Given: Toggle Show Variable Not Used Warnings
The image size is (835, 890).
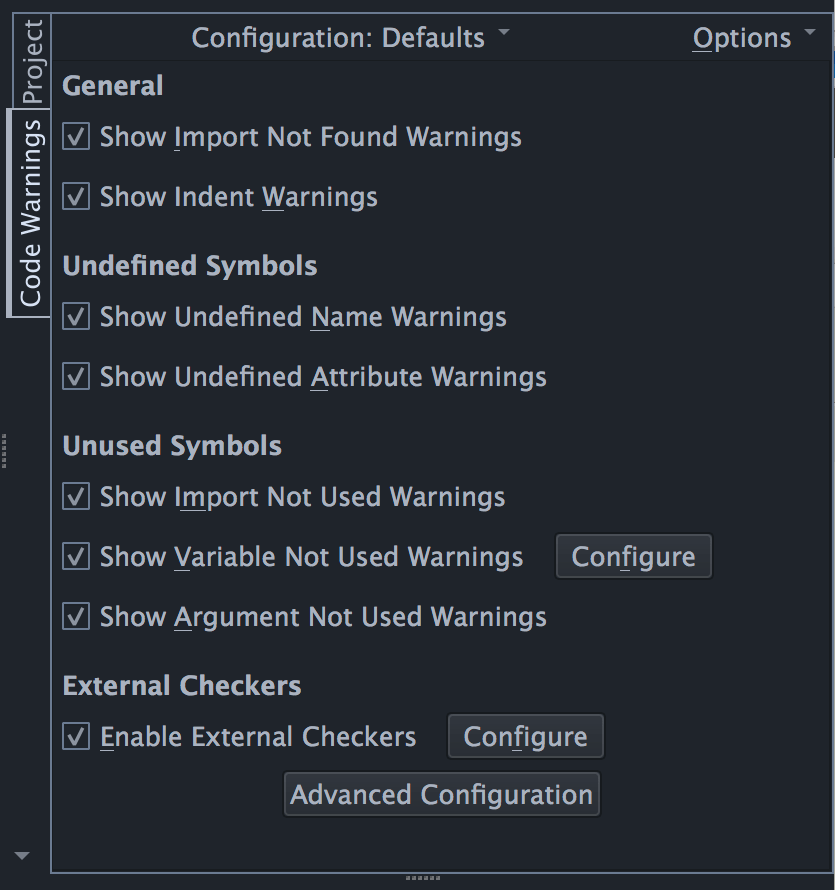Looking at the screenshot, I should (76, 557).
